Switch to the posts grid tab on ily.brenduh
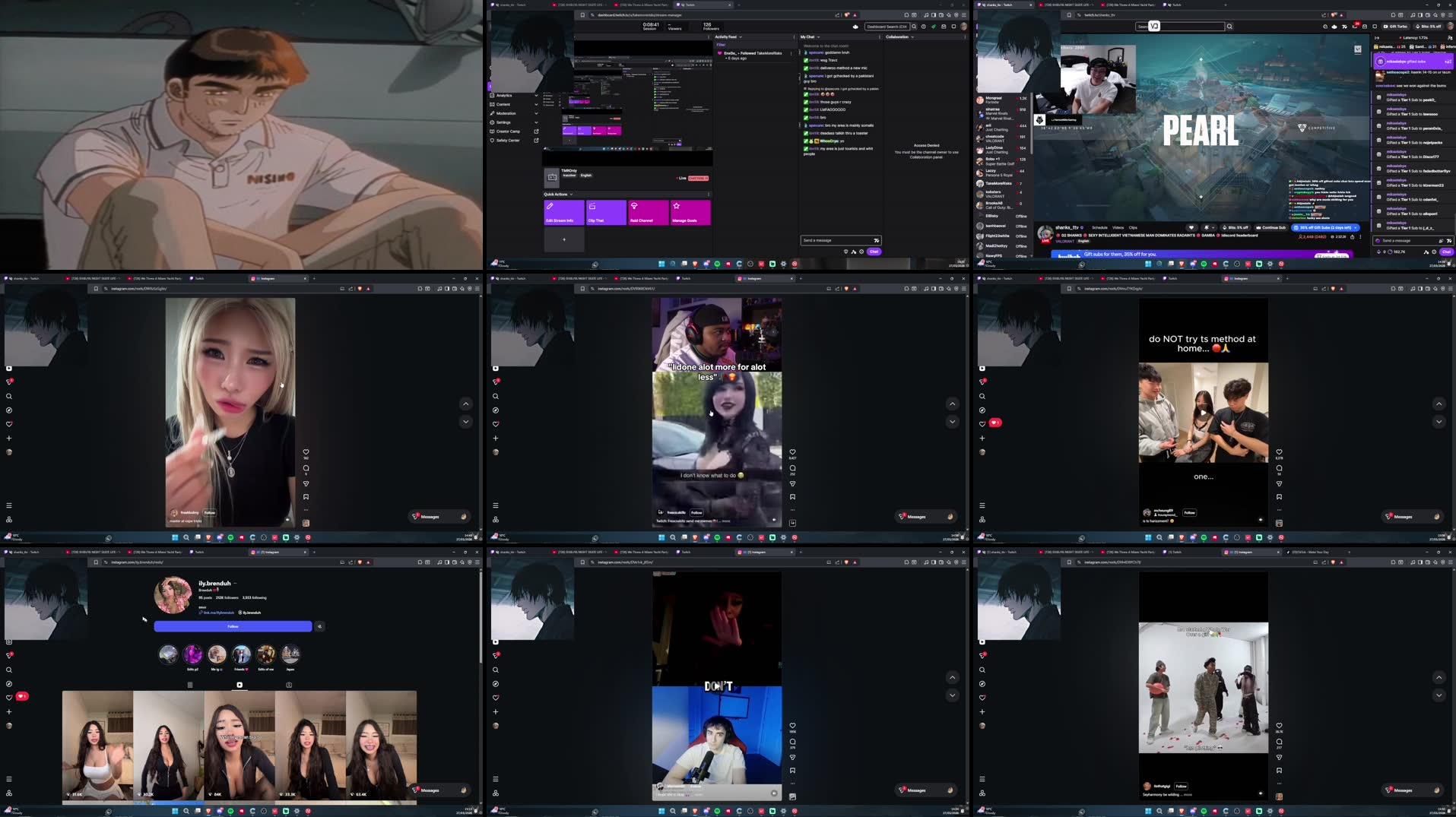 [190, 685]
